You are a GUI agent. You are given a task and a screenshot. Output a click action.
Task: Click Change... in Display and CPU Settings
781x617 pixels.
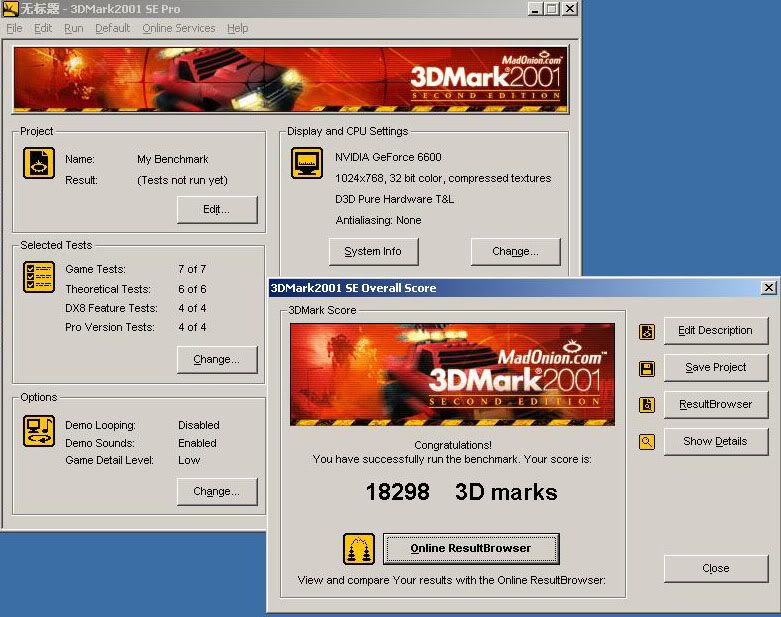(x=516, y=251)
